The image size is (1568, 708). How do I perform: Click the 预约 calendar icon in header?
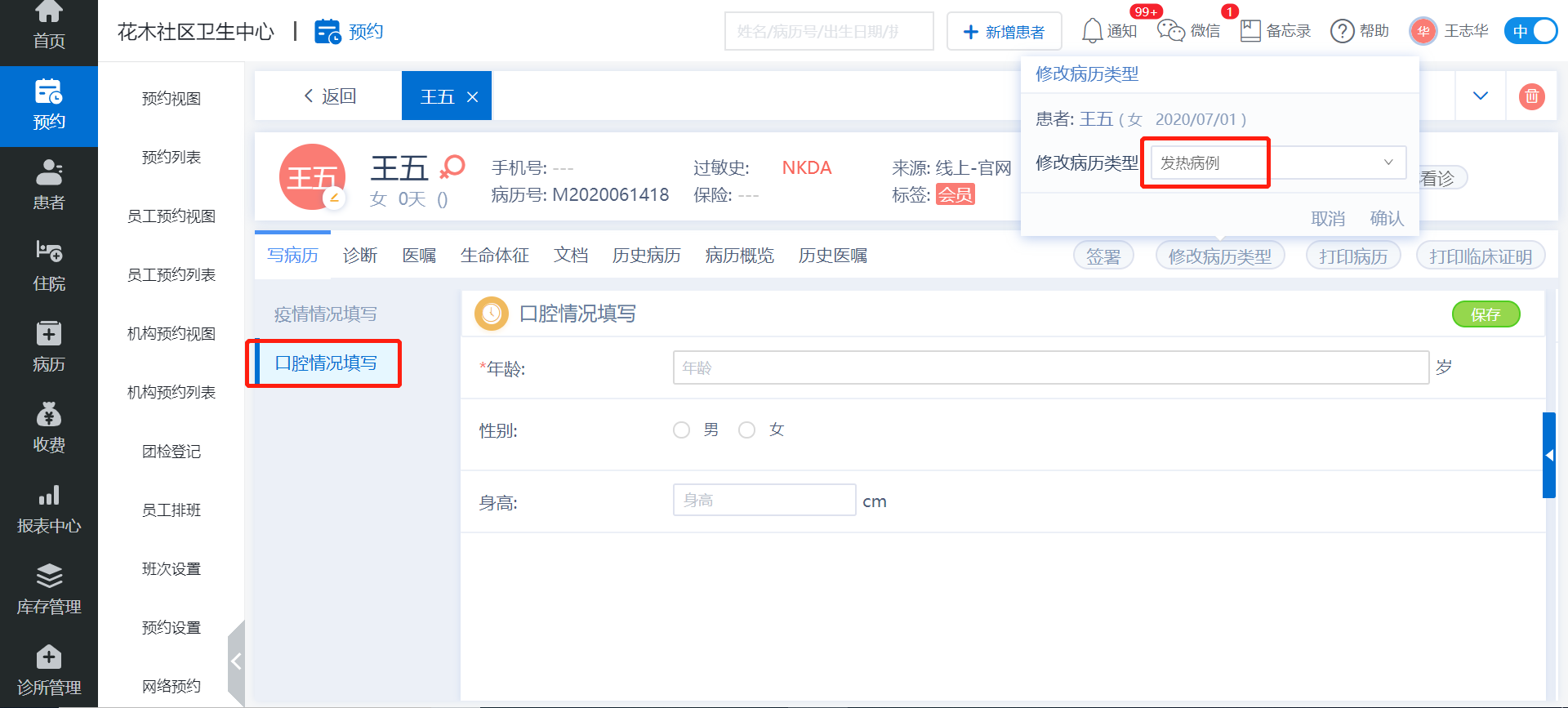(x=328, y=31)
